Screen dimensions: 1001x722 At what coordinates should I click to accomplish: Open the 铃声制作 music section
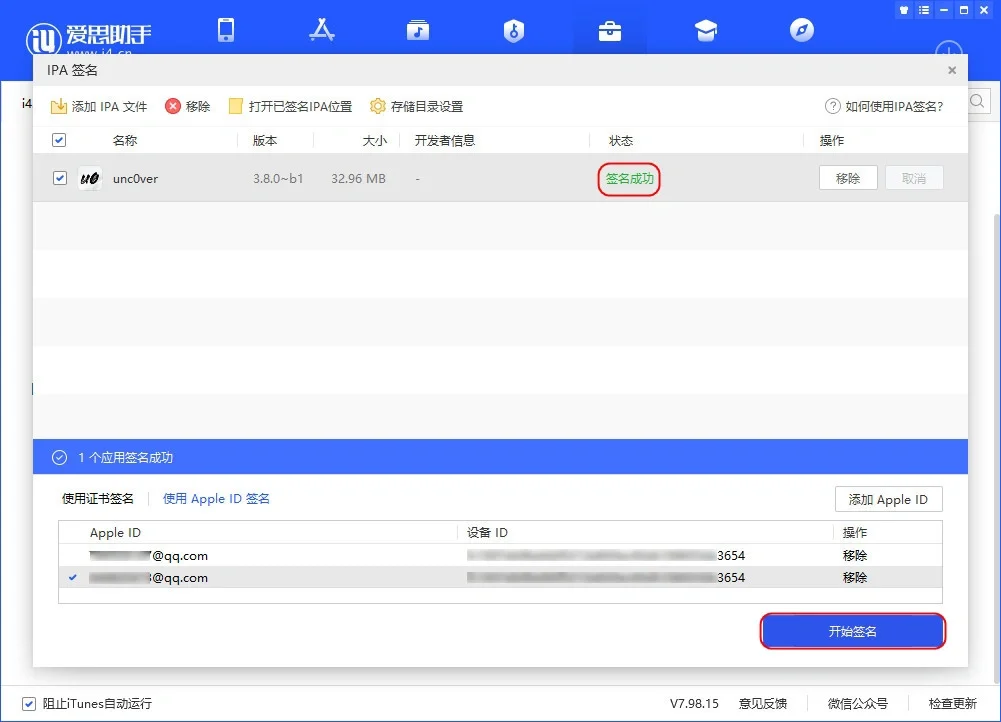pyautogui.click(x=418, y=30)
